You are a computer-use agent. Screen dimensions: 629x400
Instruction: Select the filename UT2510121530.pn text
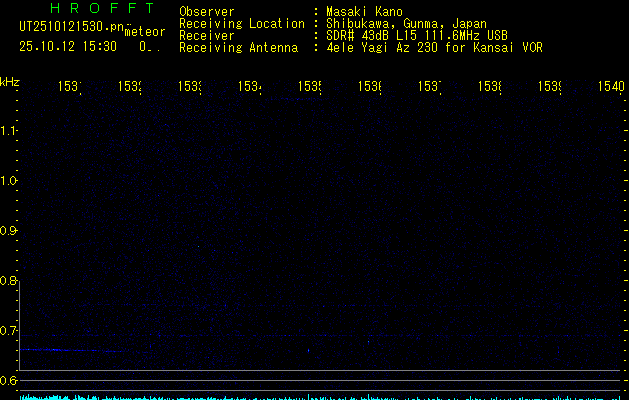click(72, 27)
